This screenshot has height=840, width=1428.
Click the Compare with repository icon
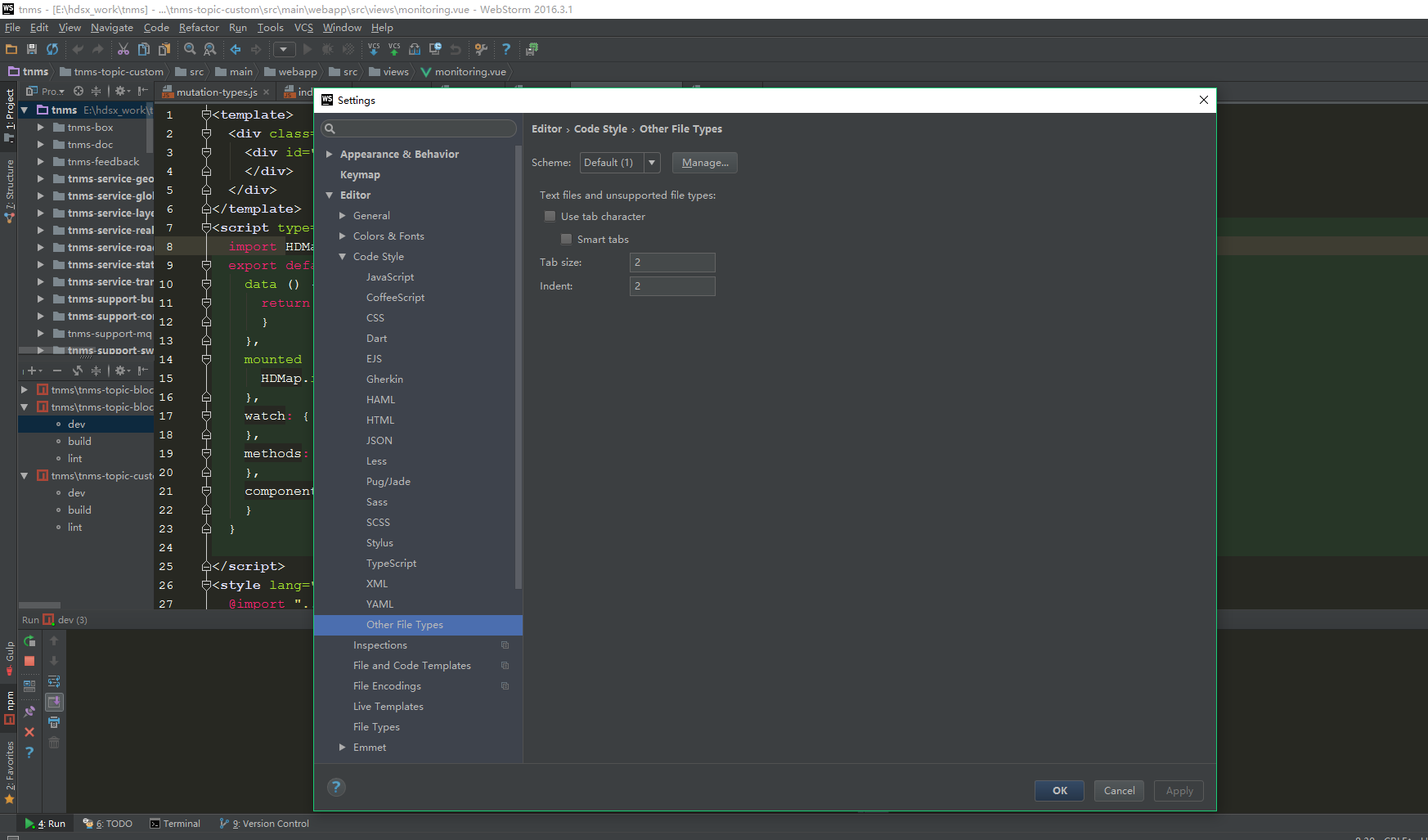point(415,49)
